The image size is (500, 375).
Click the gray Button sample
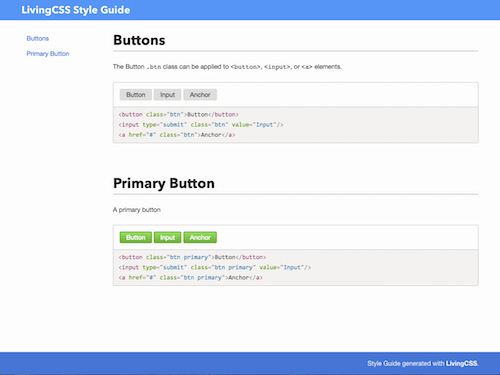[136, 95]
